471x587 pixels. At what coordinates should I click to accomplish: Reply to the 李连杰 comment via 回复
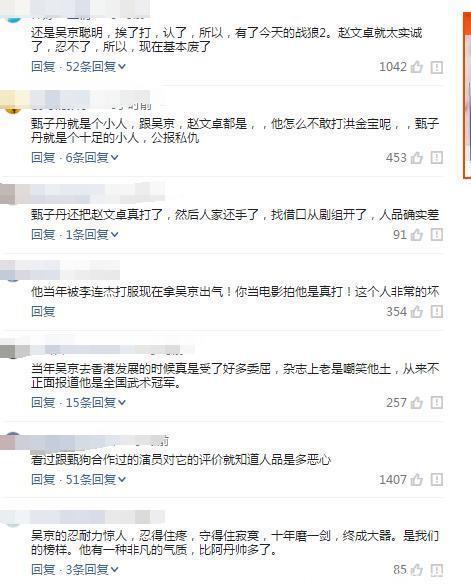[43, 311]
